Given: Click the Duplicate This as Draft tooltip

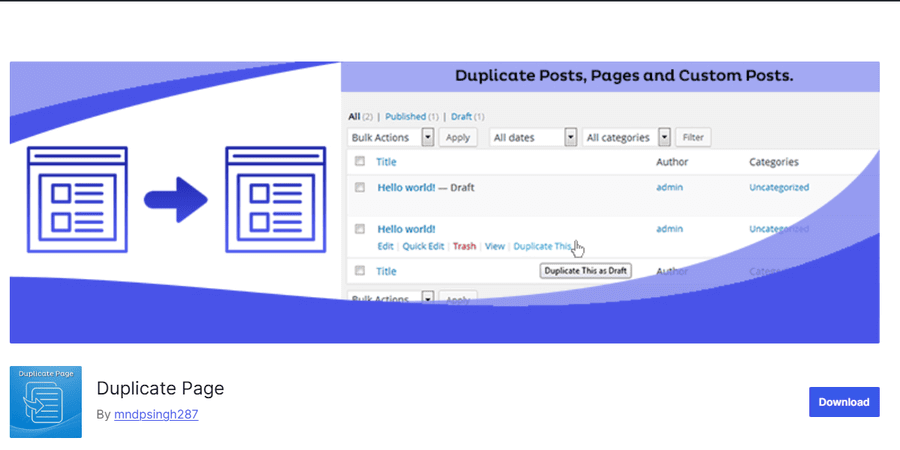Looking at the screenshot, I should pos(585,271).
